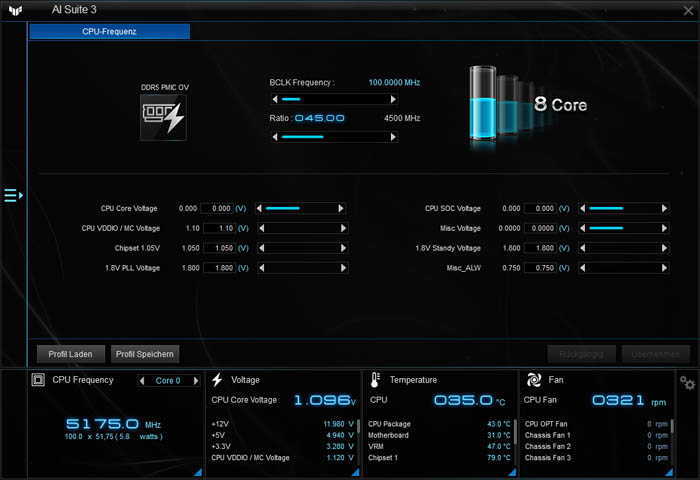
Task: Click Profil Laden button
Action: point(71,354)
